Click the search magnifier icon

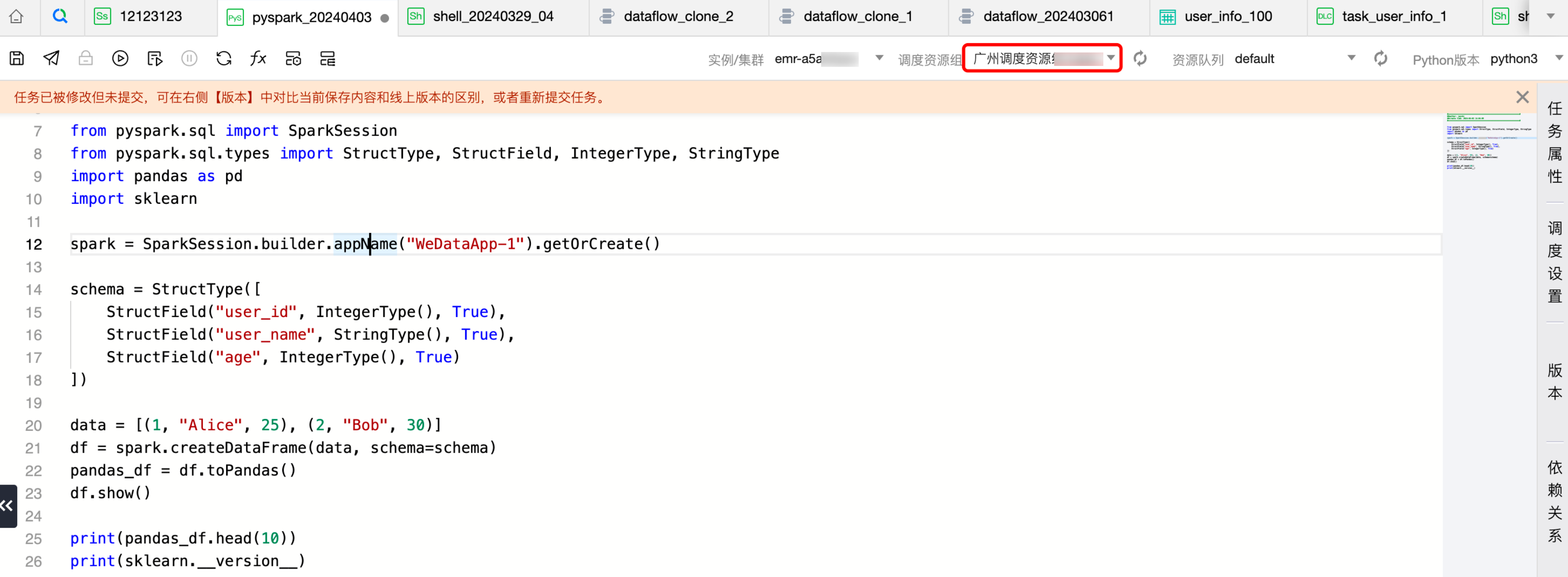tap(60, 16)
